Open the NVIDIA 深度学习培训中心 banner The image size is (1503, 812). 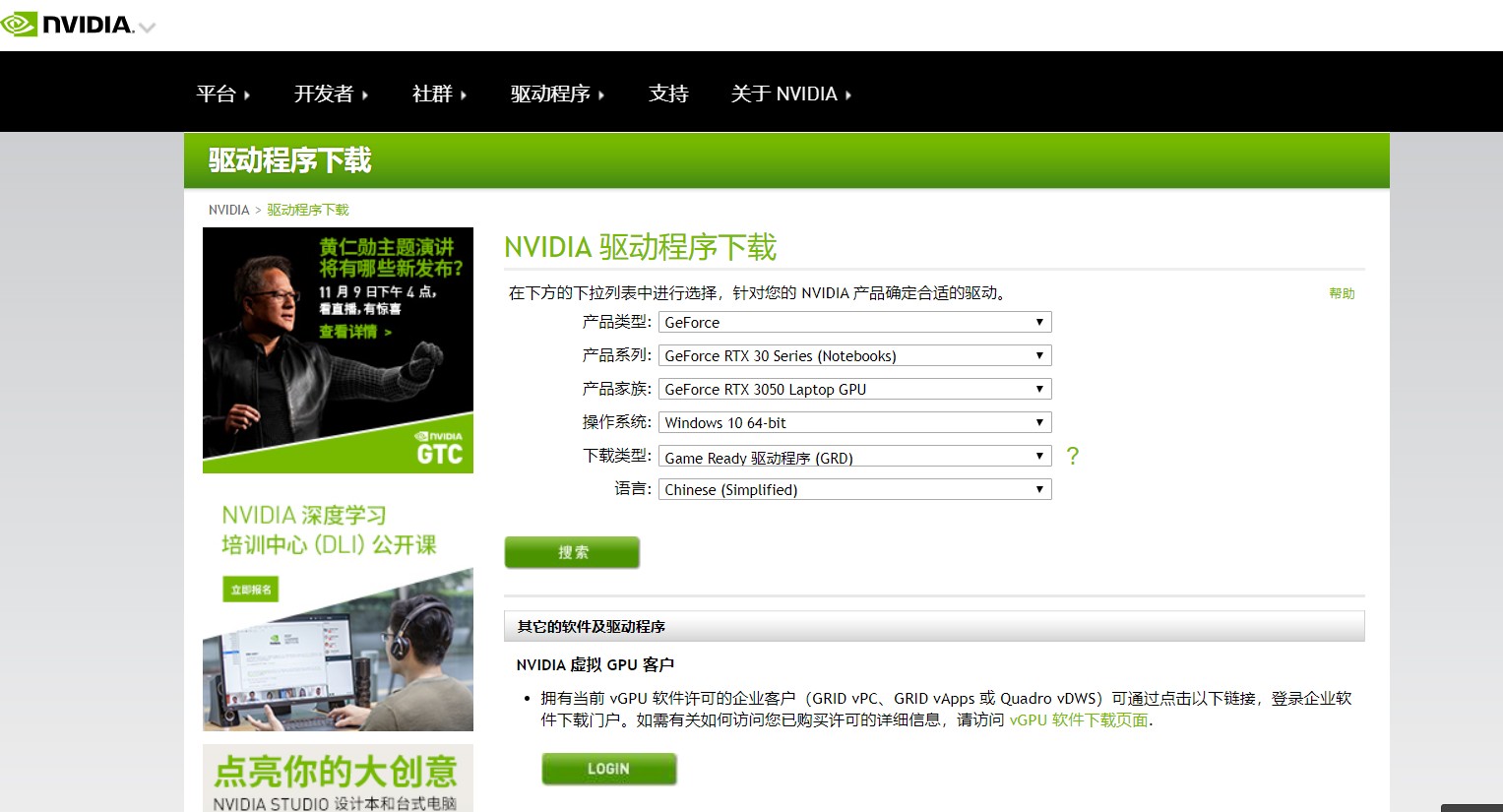click(338, 608)
